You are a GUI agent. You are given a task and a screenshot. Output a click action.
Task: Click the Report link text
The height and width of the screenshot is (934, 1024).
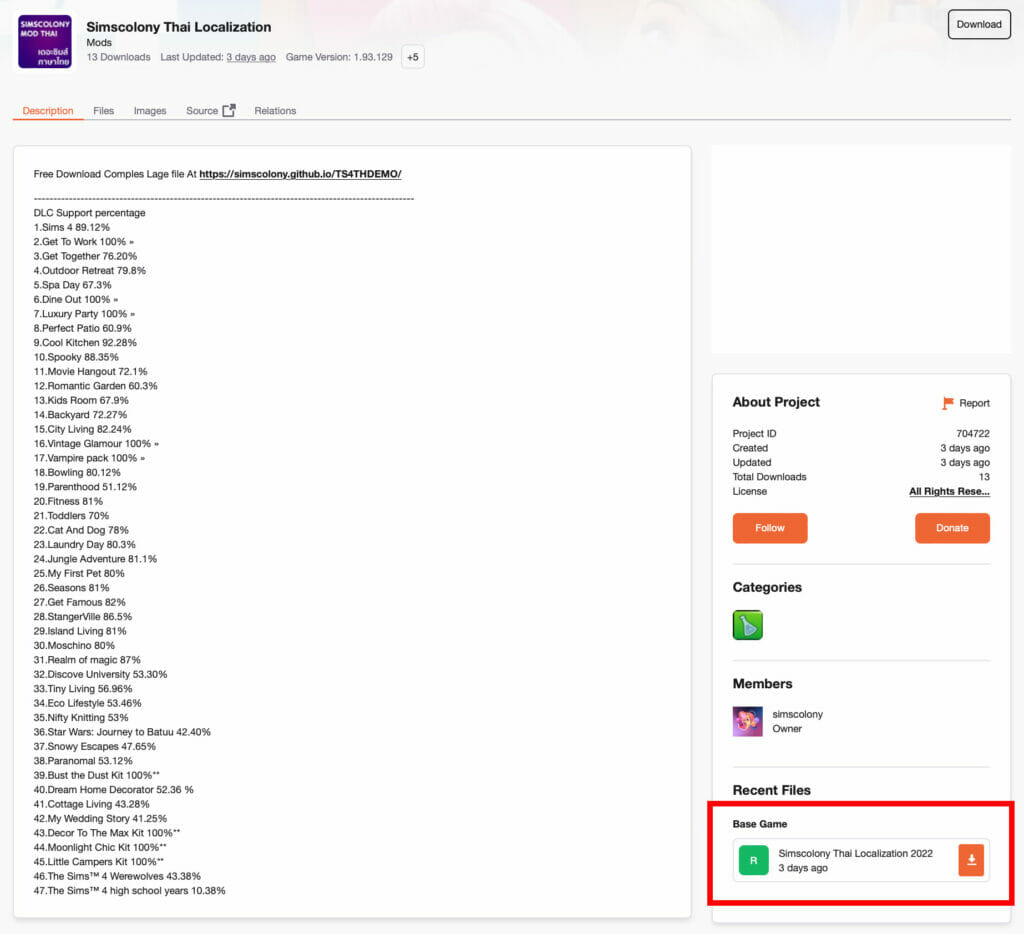click(x=974, y=403)
